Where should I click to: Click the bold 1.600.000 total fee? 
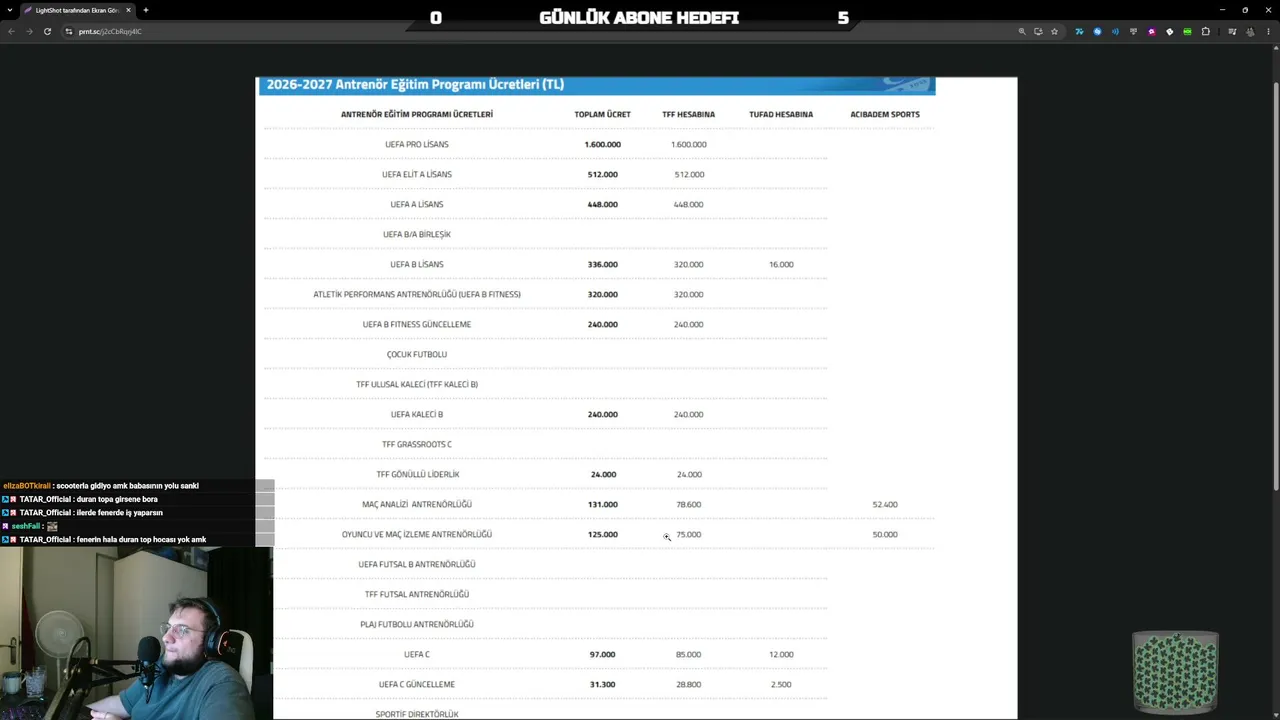coord(603,144)
